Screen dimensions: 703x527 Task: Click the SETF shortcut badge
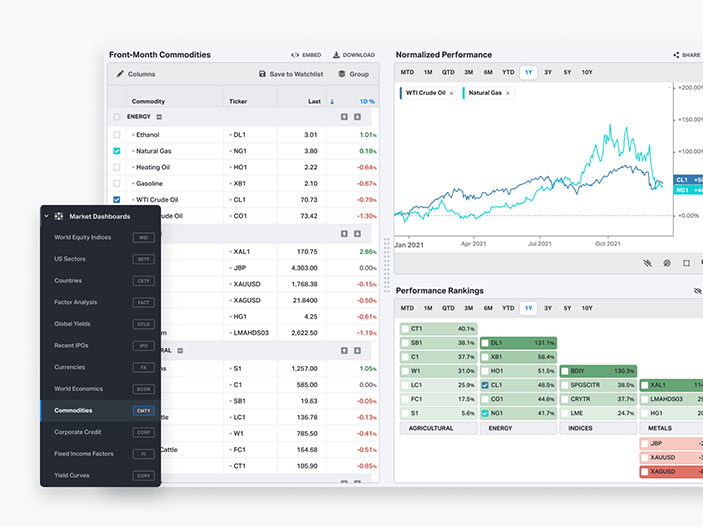143,259
